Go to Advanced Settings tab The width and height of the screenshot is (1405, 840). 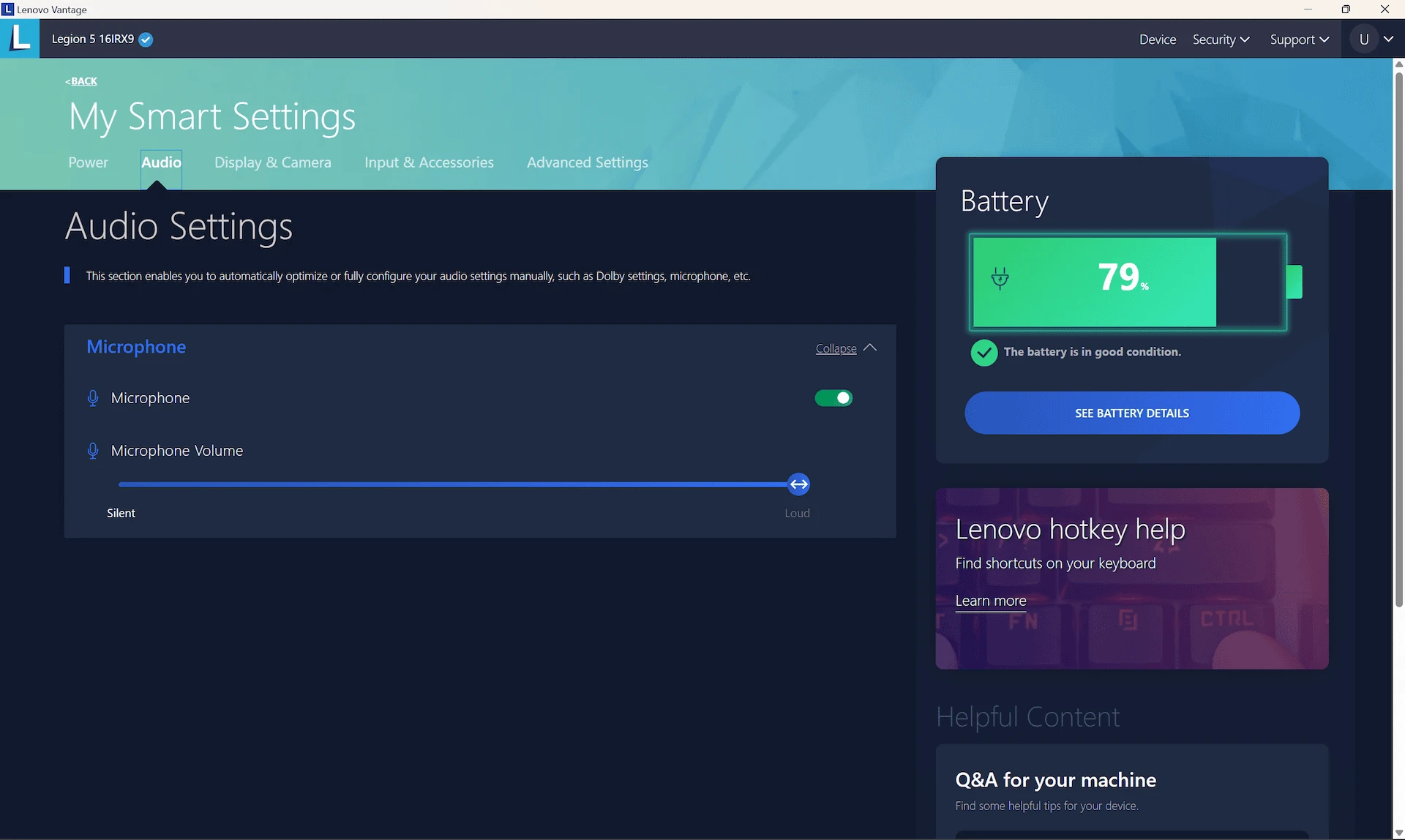click(588, 162)
